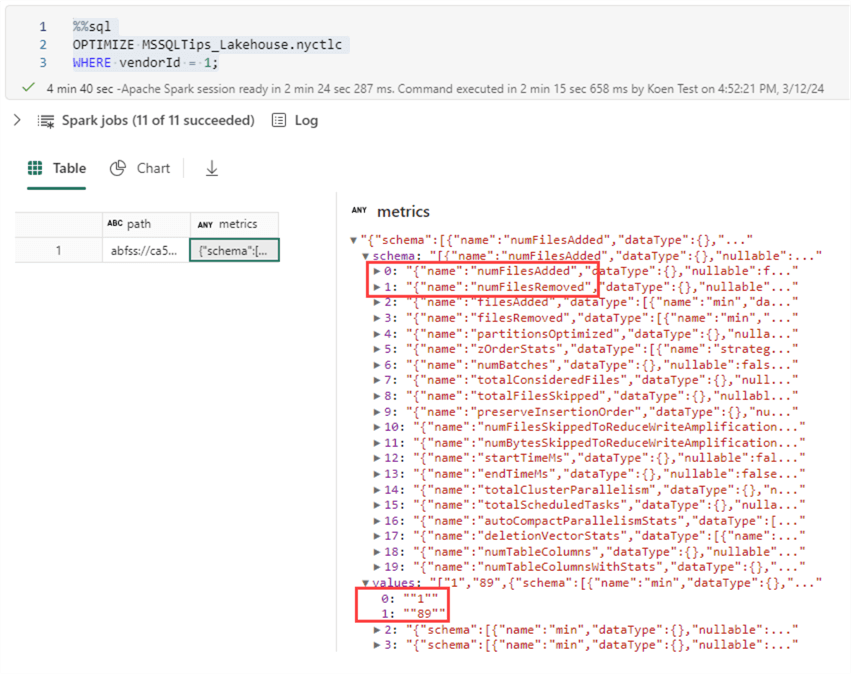Expand schema item 12 startTimeMs
The image size is (851, 674).
pos(377,458)
